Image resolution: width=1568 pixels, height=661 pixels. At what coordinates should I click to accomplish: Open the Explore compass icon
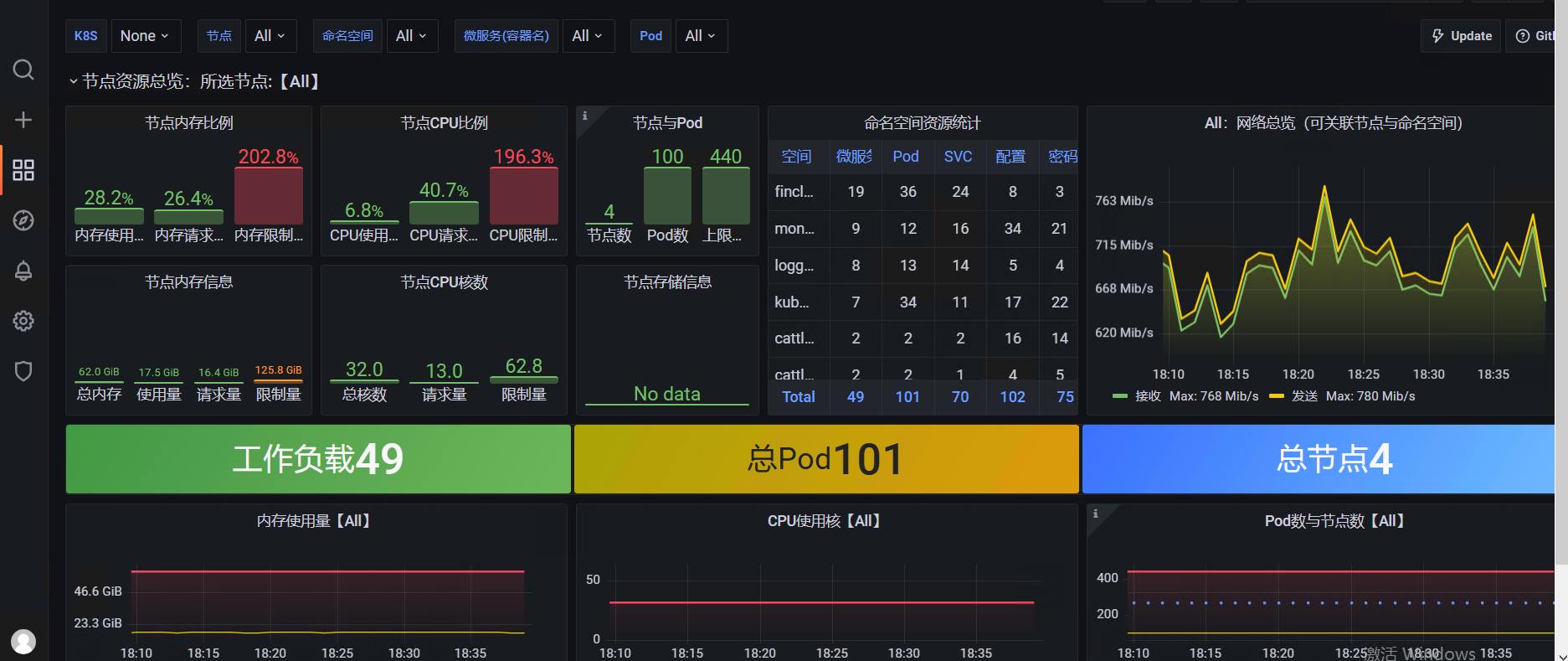(x=23, y=220)
